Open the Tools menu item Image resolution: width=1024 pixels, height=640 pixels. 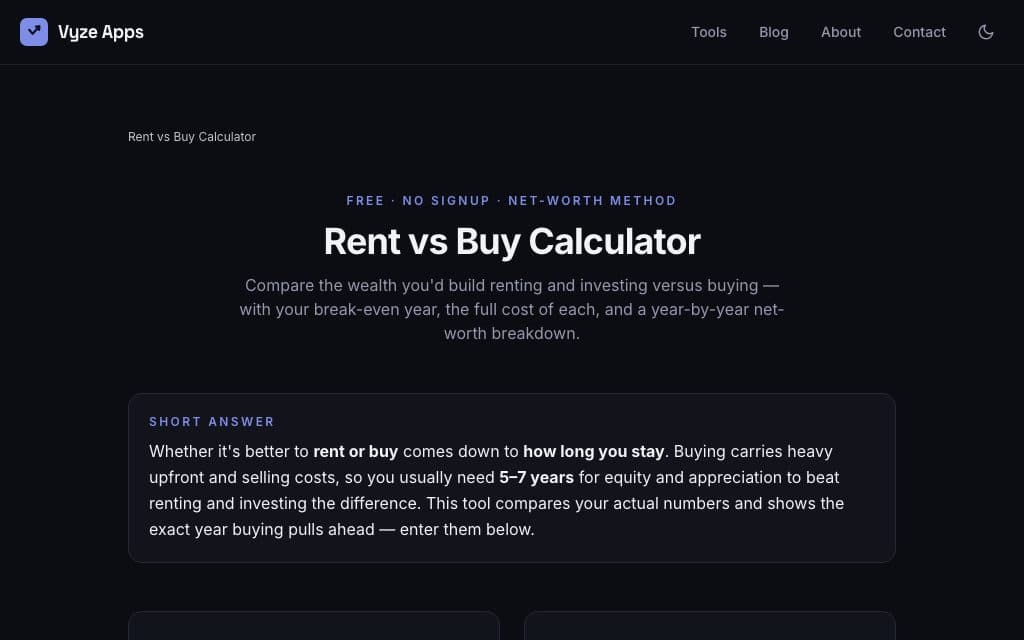709,32
